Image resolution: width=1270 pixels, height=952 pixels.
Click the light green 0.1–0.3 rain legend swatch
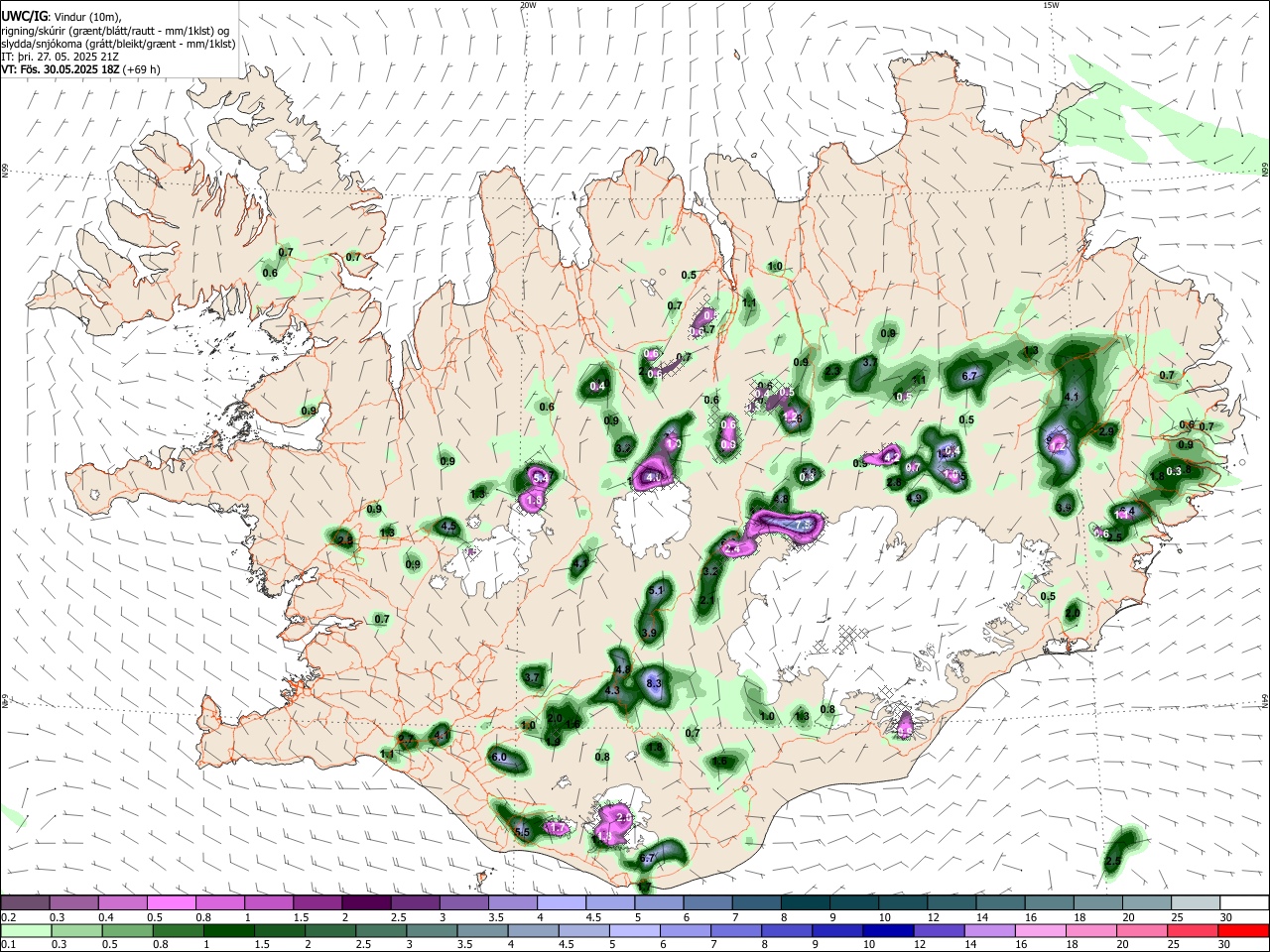coord(27,930)
